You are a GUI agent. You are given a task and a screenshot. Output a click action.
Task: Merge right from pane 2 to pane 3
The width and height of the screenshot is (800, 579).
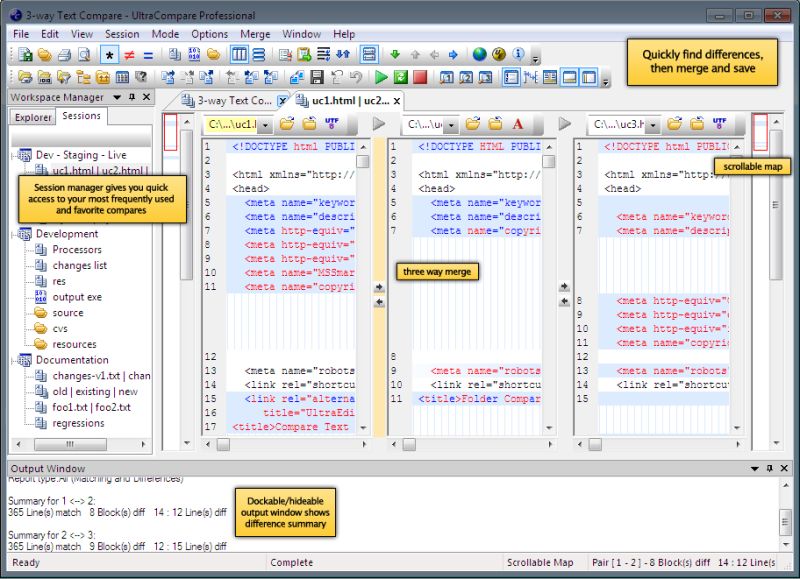coord(564,286)
